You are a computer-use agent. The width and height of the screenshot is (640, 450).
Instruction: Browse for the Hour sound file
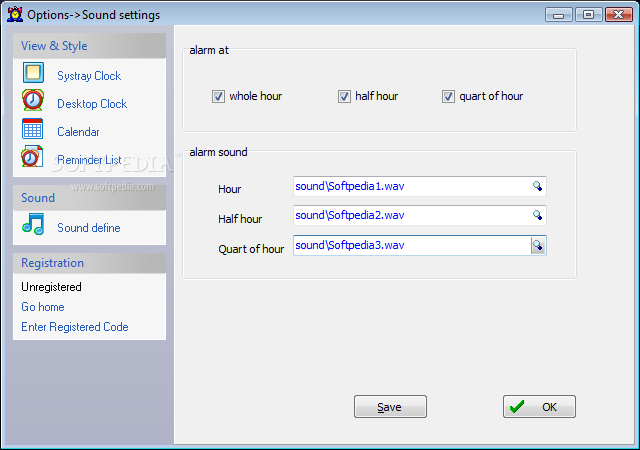point(538,186)
